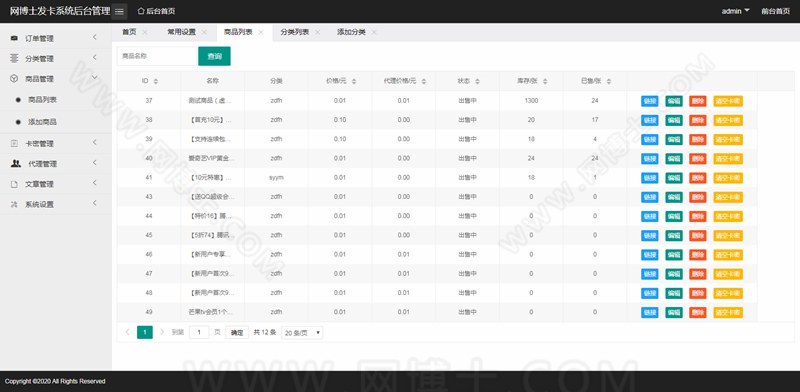Click 清空卡密 button for product ID 47
The image size is (800, 392).
(728, 274)
